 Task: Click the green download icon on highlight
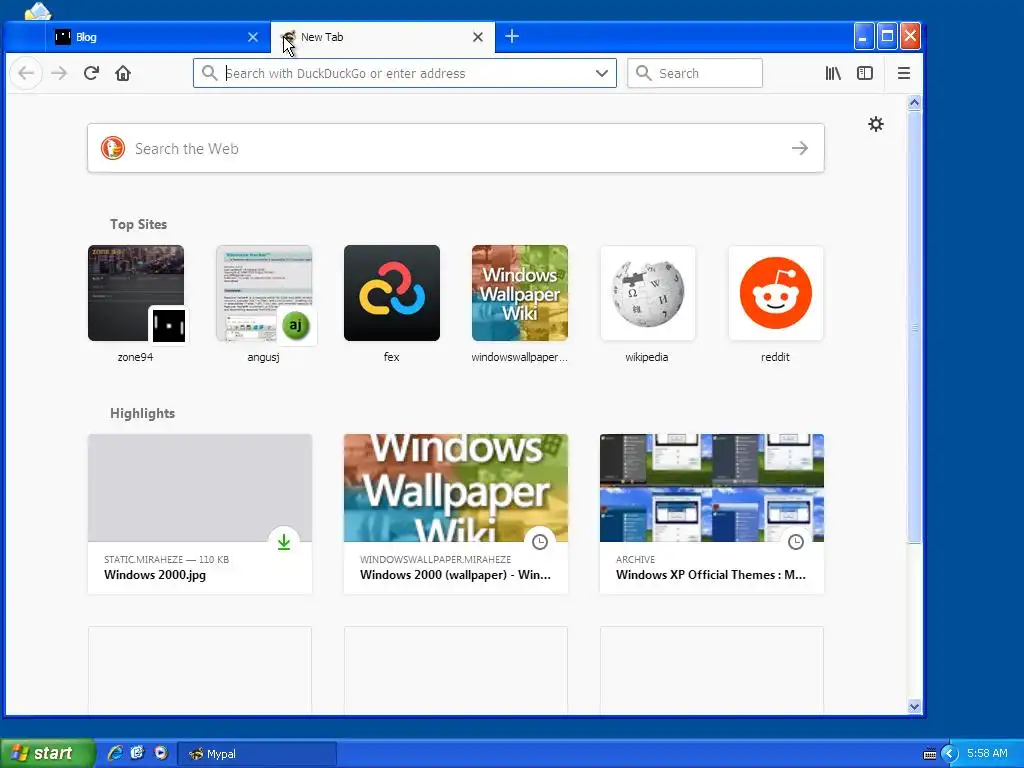tap(284, 542)
